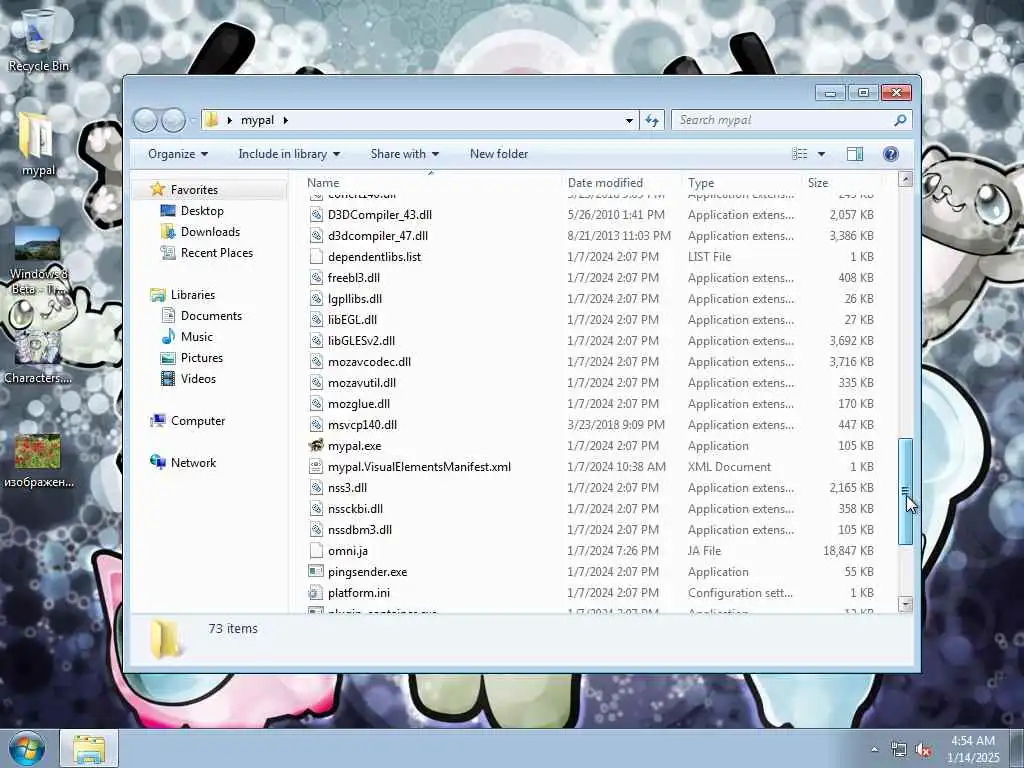Image resolution: width=1024 pixels, height=768 pixels.
Task: Click the scrollbar down arrow
Action: 905,604
